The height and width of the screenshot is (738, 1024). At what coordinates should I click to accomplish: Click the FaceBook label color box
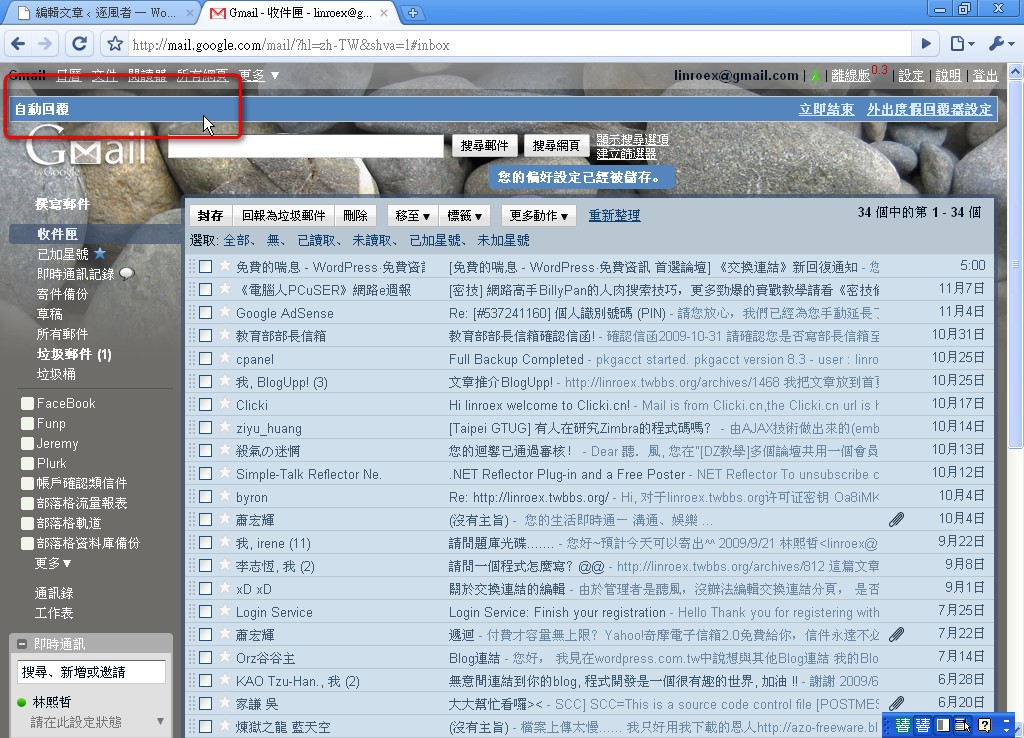(x=27, y=404)
